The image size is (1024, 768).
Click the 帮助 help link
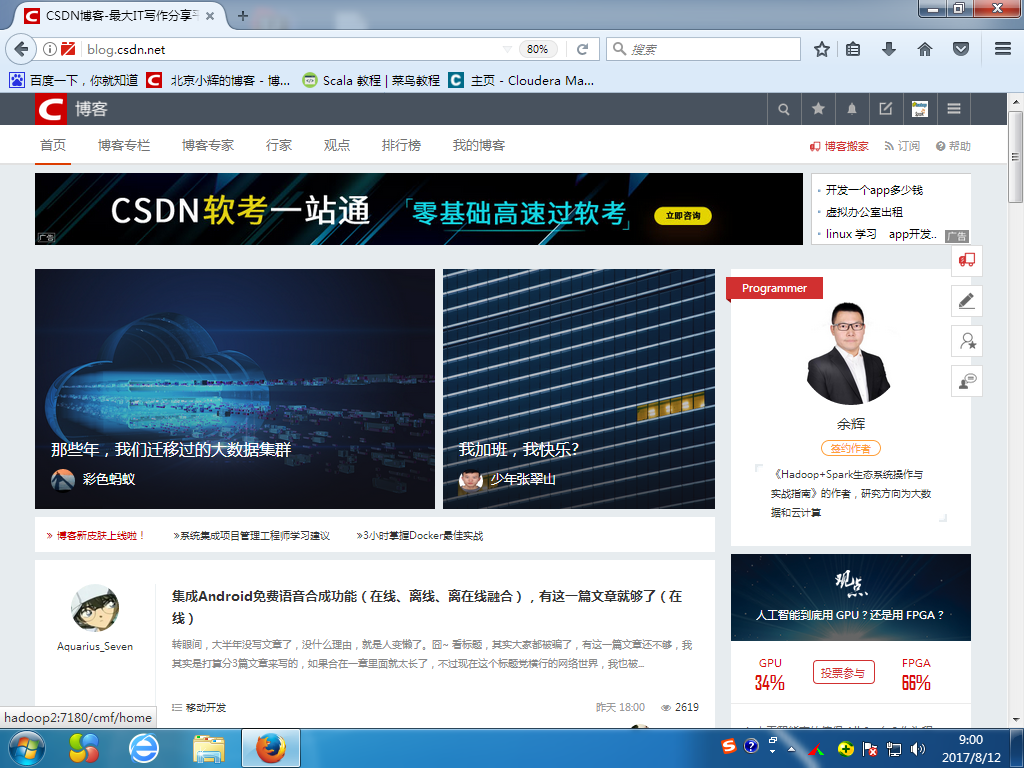pyautogui.click(x=953, y=146)
